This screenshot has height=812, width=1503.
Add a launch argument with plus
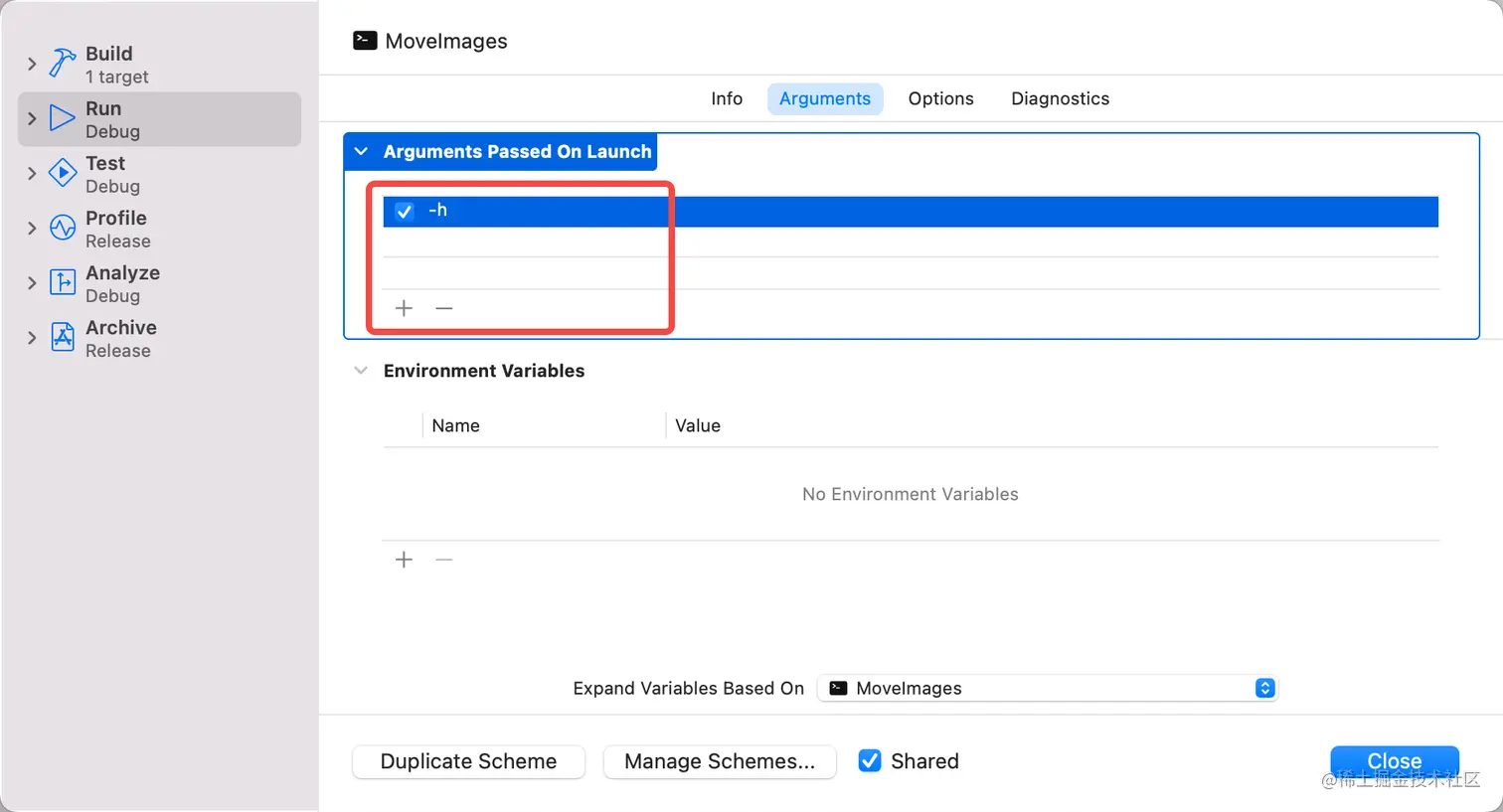404,308
